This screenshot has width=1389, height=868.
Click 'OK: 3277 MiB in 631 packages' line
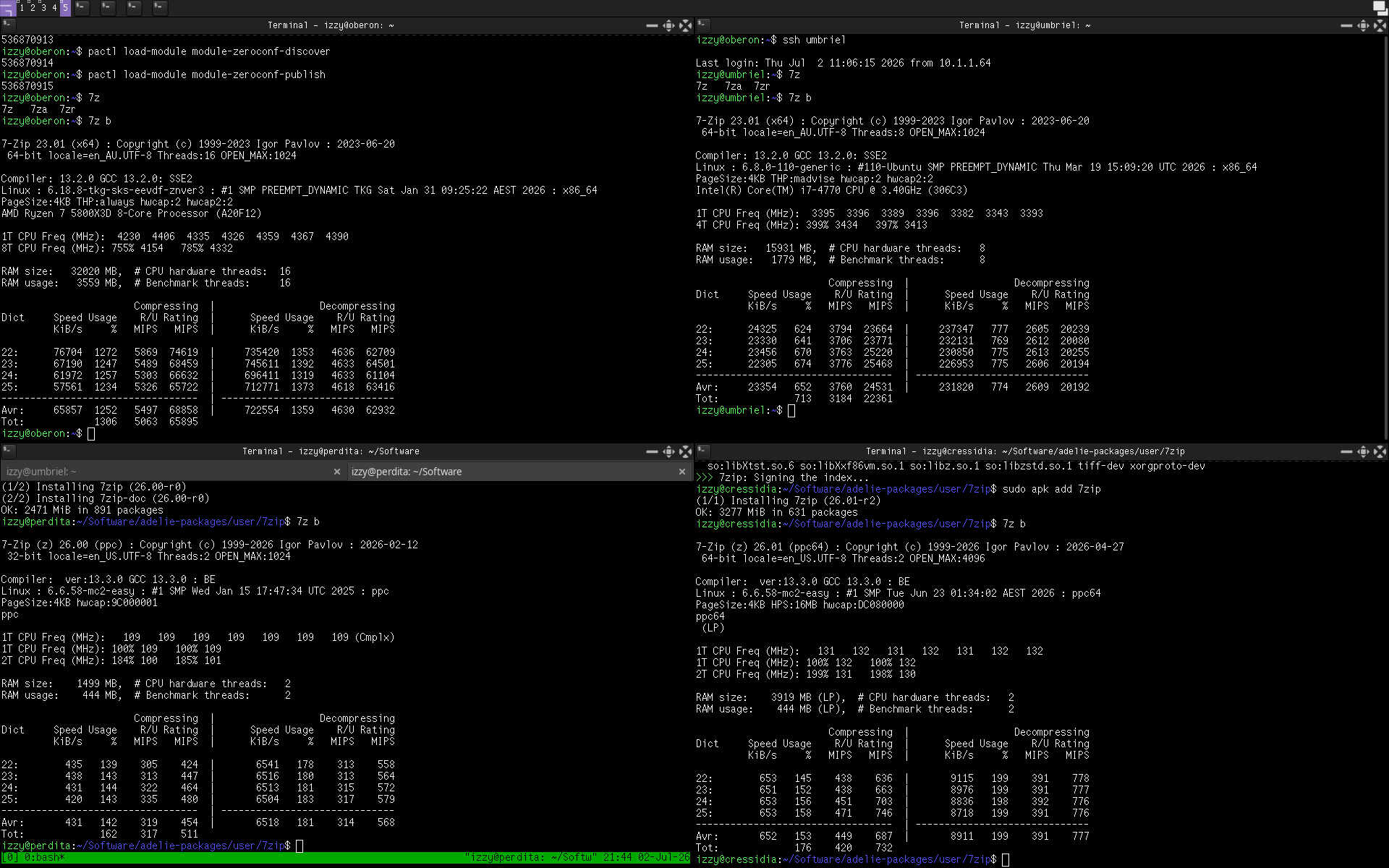coord(777,512)
